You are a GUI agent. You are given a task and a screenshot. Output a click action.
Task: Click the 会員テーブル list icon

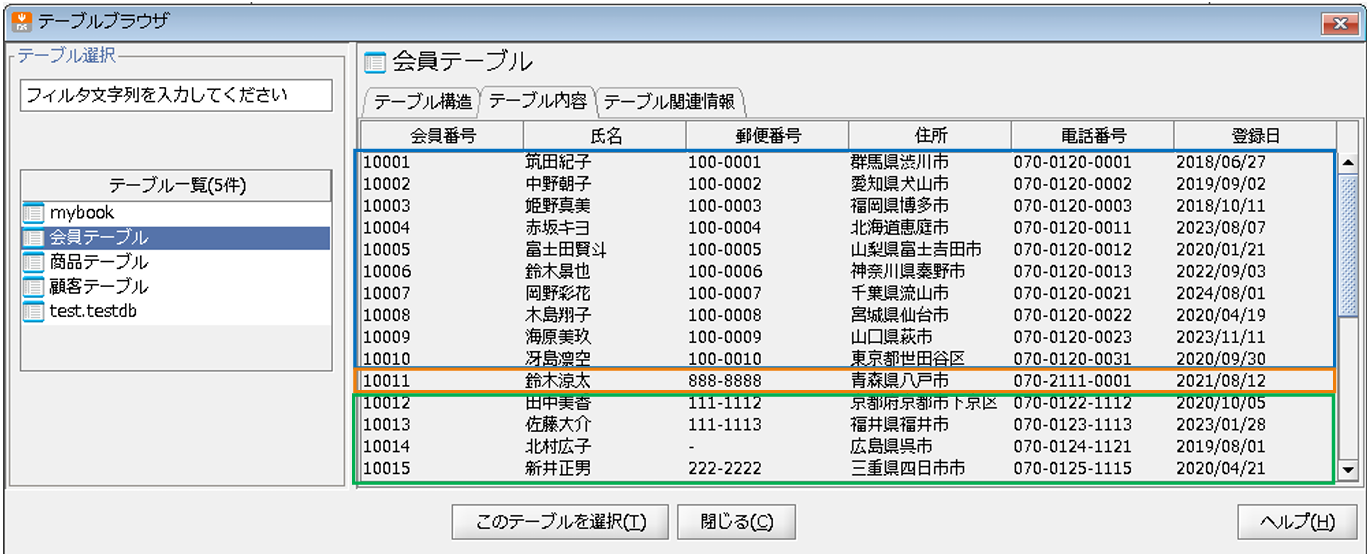pos(34,238)
